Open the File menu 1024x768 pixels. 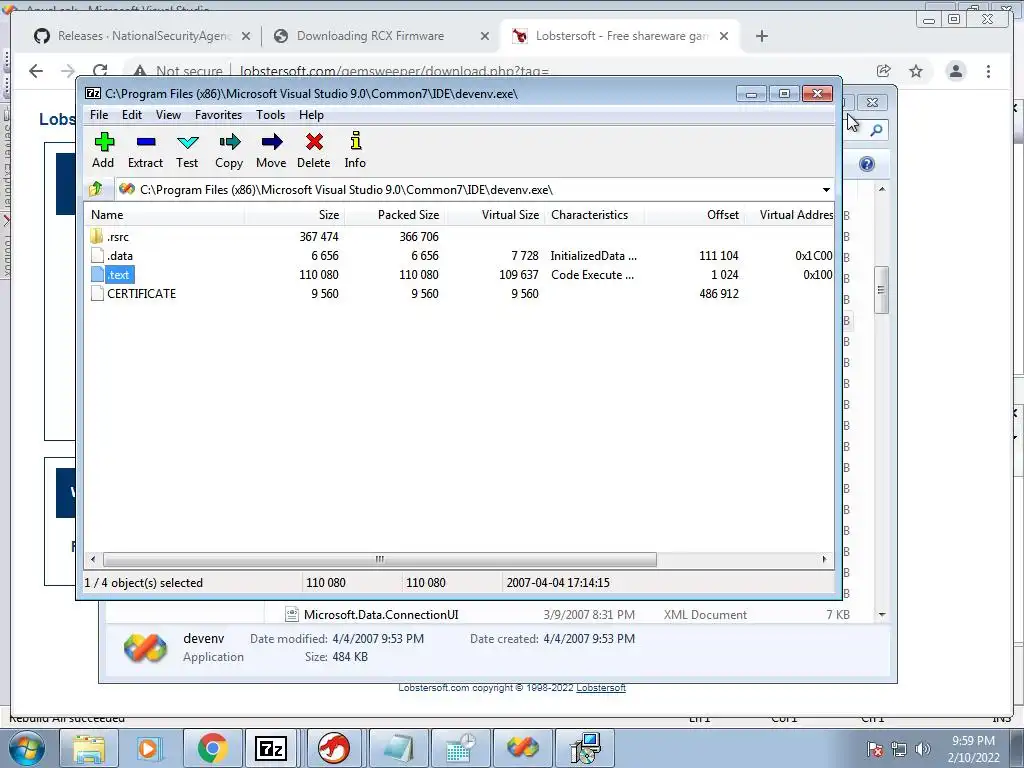(x=99, y=115)
